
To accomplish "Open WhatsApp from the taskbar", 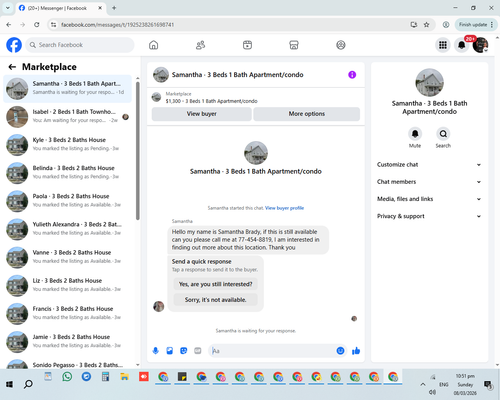I will coord(67,377).
